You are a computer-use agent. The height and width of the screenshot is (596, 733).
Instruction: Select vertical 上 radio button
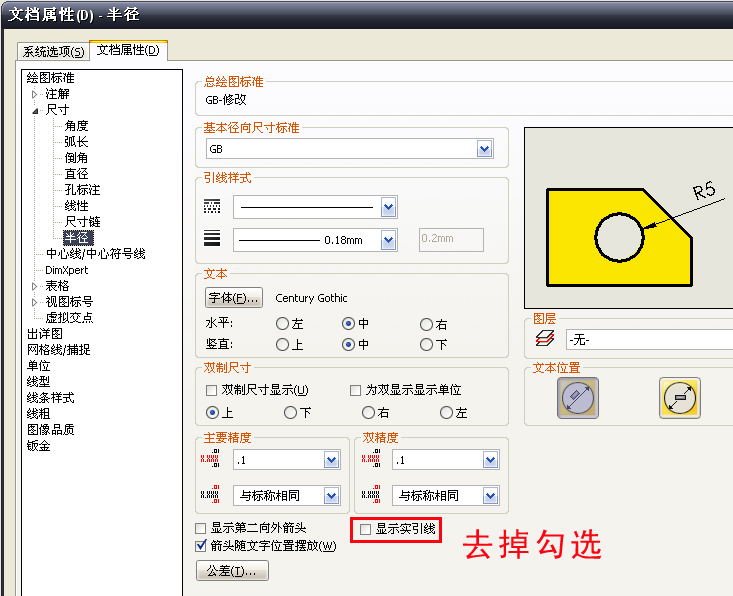[x=282, y=345]
